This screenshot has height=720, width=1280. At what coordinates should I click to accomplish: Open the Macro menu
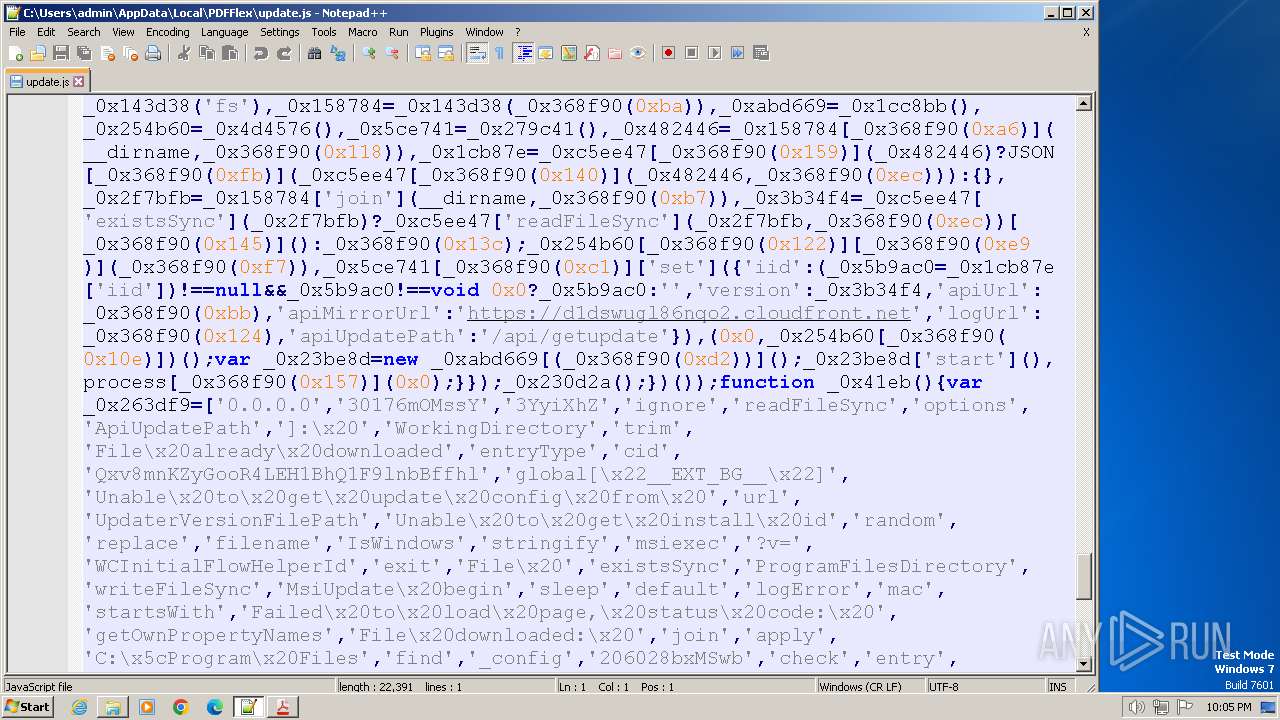(363, 32)
